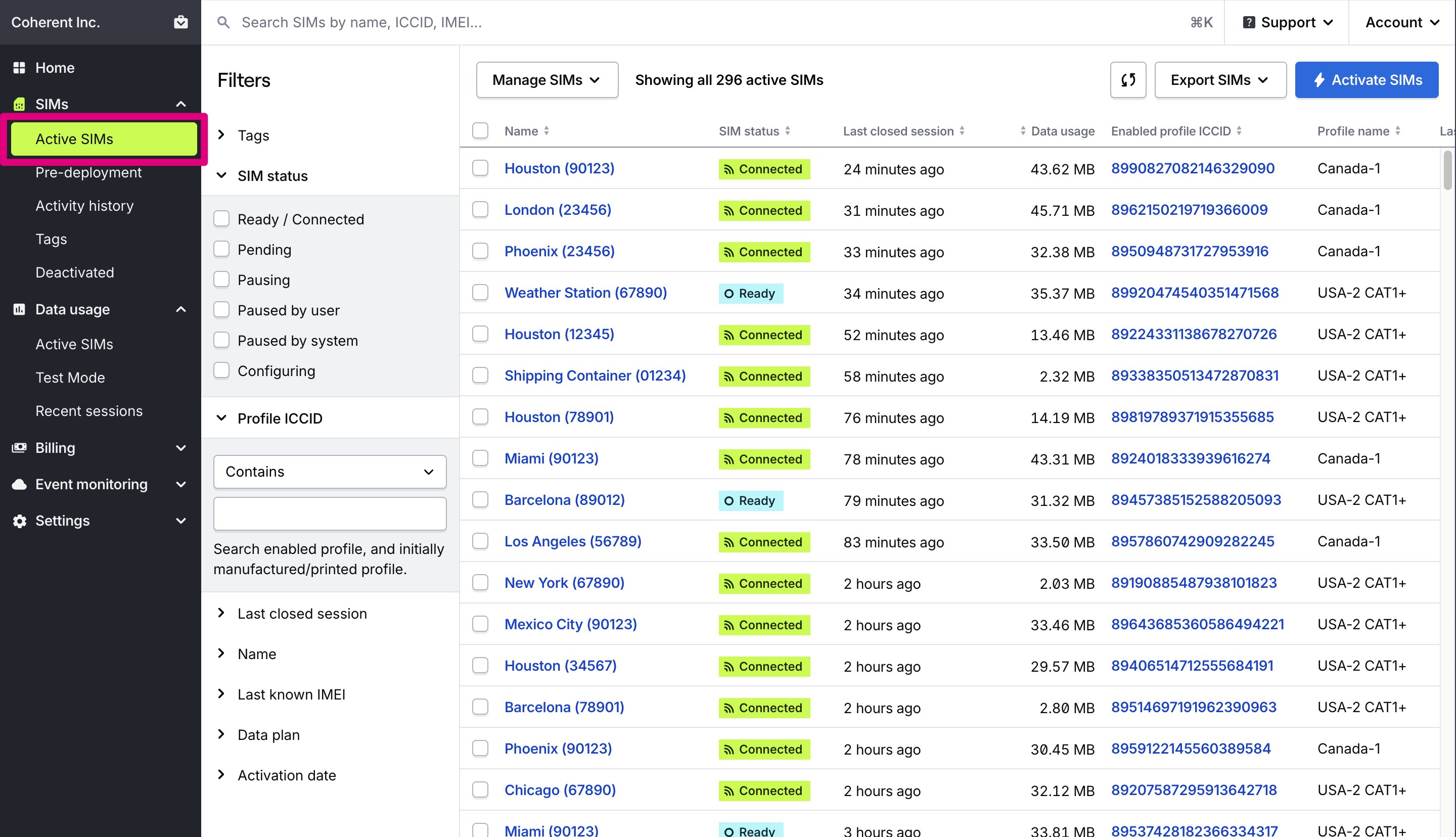This screenshot has height=837, width=1456.
Task: Select the London (23456) row checkbox
Action: [x=480, y=210]
